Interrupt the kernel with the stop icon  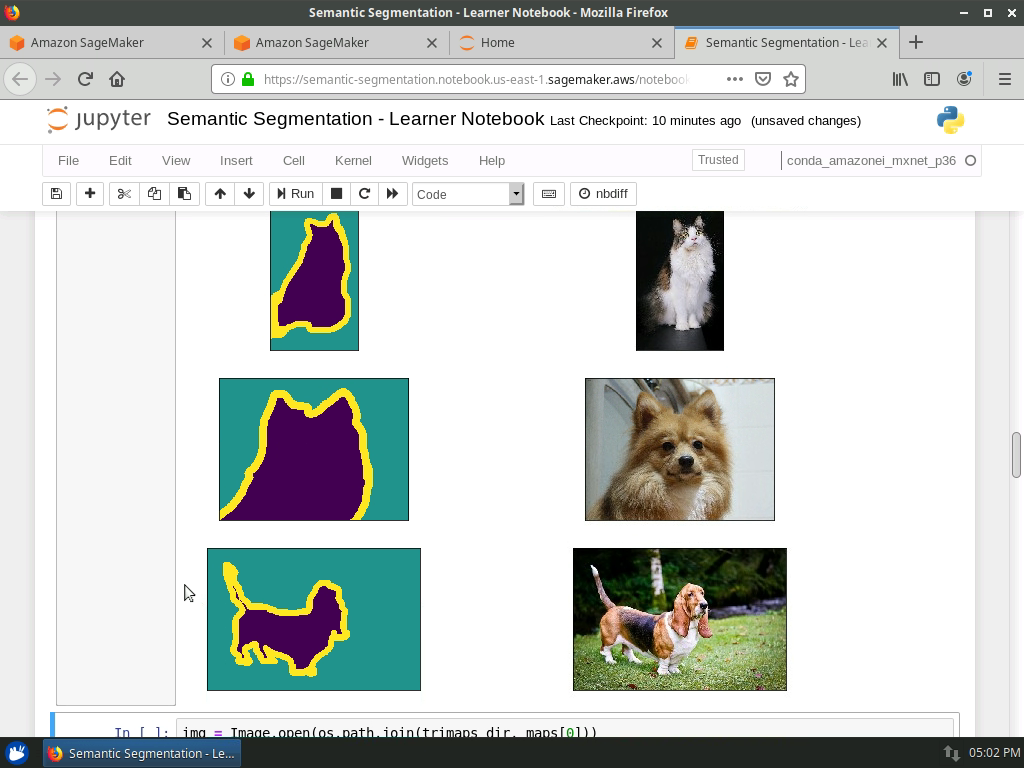point(336,194)
